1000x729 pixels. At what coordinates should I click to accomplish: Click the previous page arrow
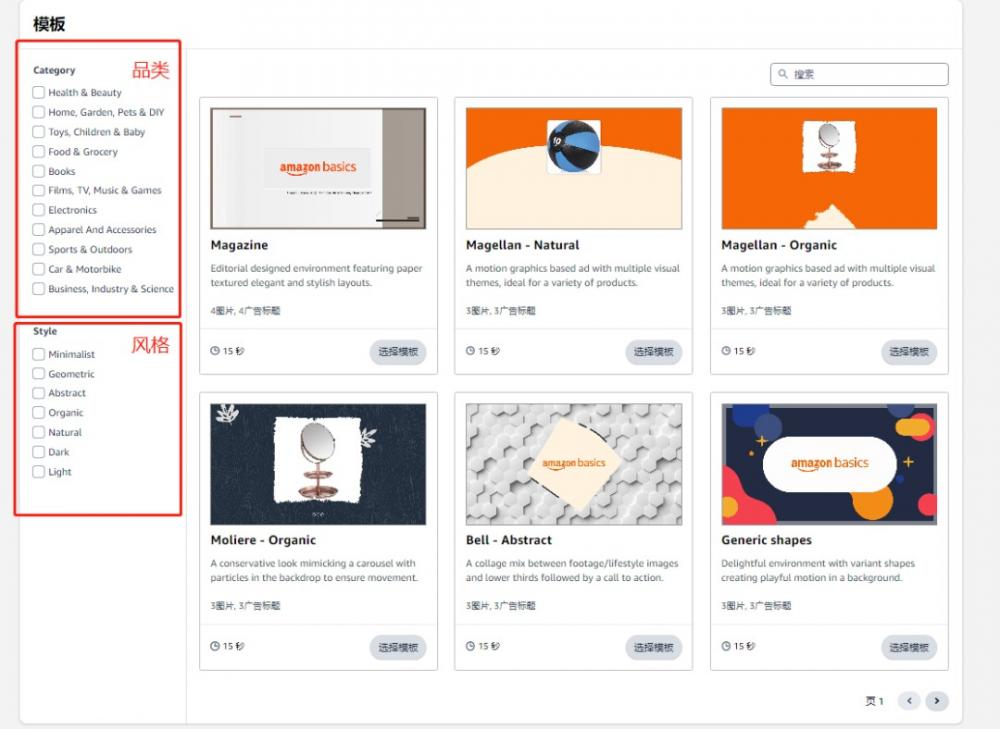[909, 701]
